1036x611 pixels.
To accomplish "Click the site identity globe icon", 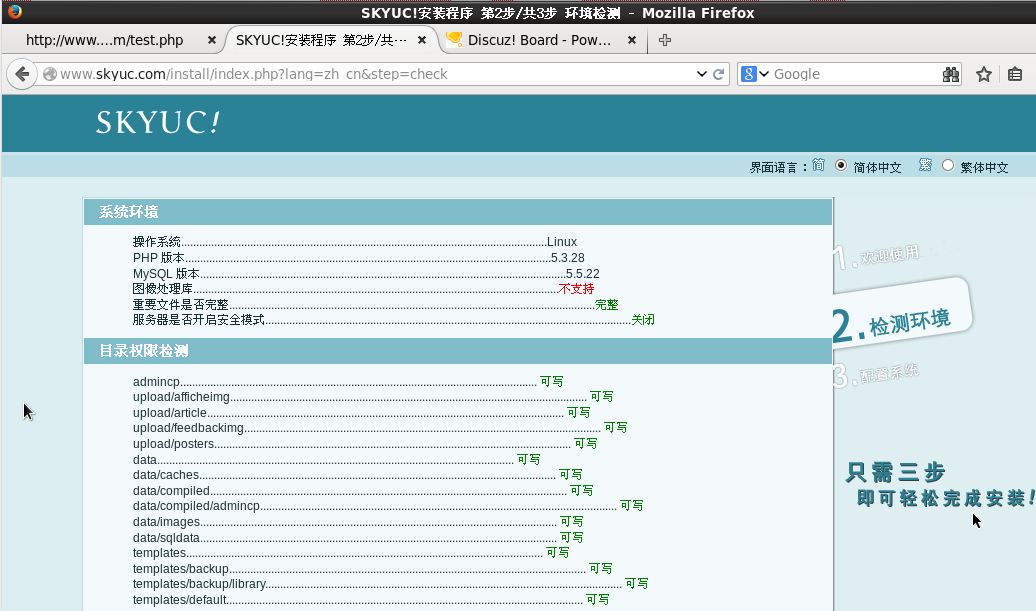I will [50, 74].
